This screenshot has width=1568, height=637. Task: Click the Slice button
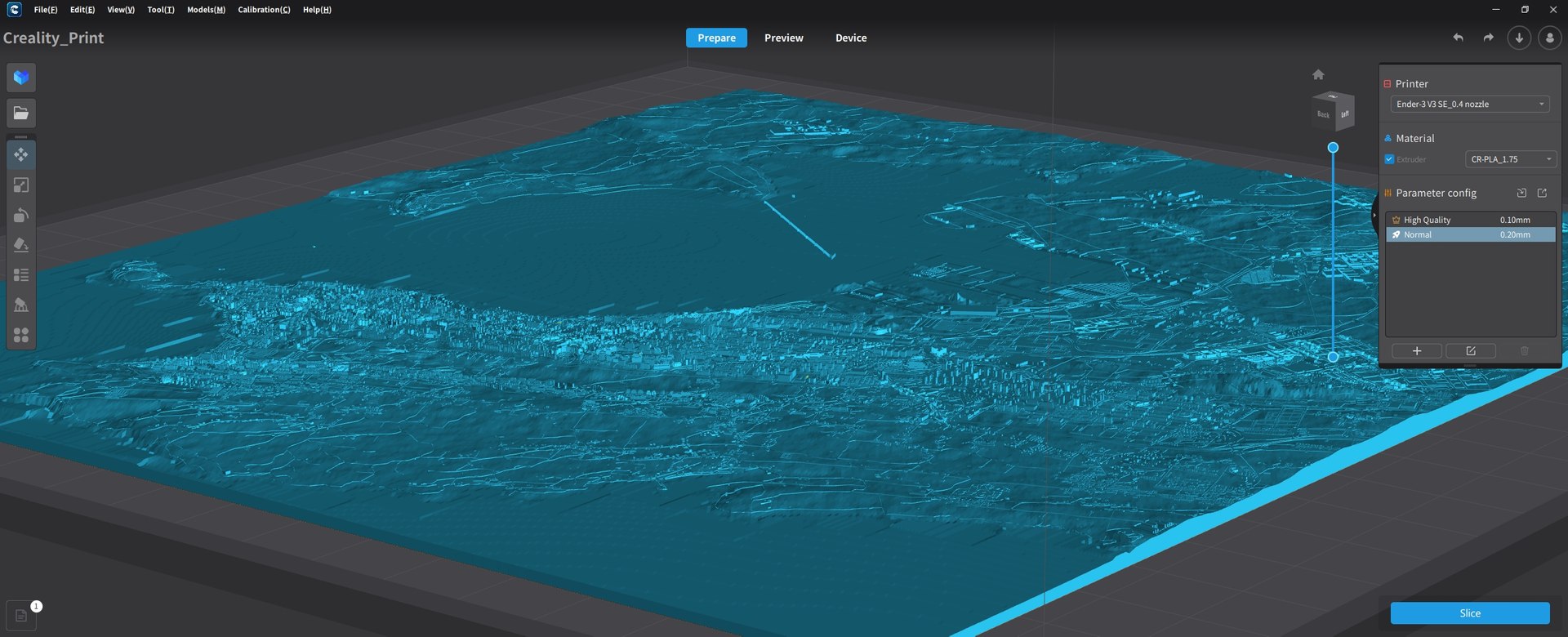(x=1470, y=613)
